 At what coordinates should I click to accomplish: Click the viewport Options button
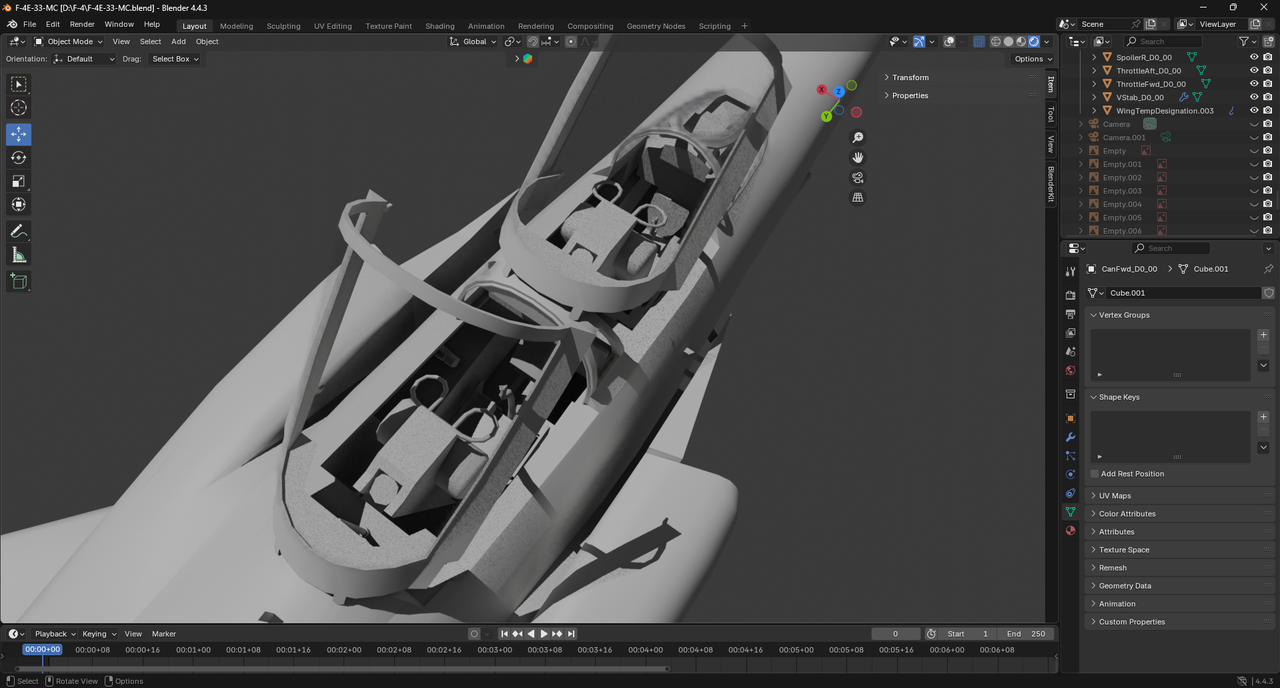(x=1030, y=59)
